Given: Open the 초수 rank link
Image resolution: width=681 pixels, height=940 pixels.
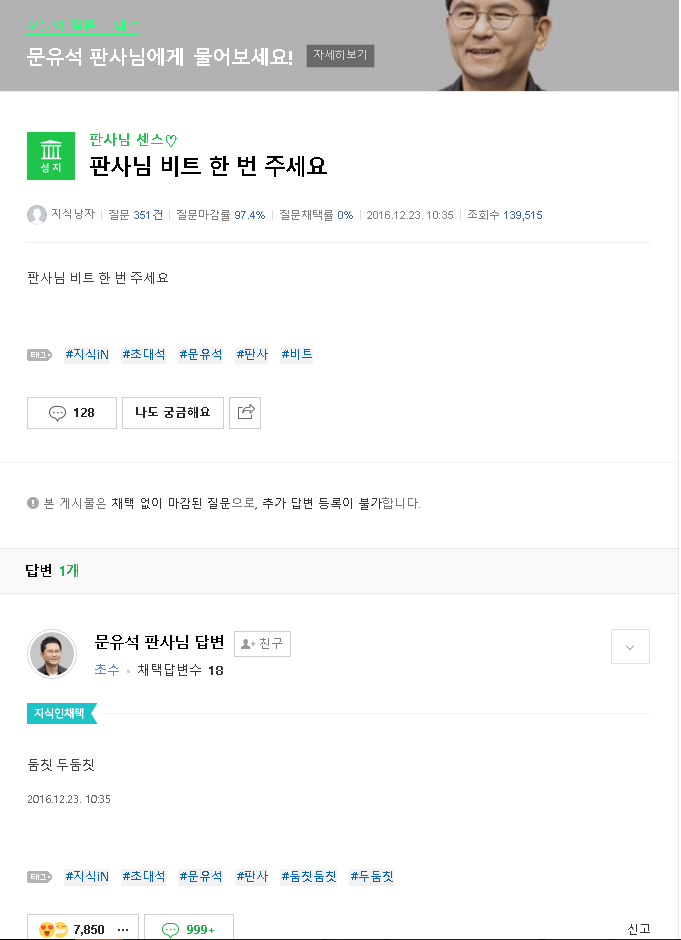Looking at the screenshot, I should click(x=107, y=670).
